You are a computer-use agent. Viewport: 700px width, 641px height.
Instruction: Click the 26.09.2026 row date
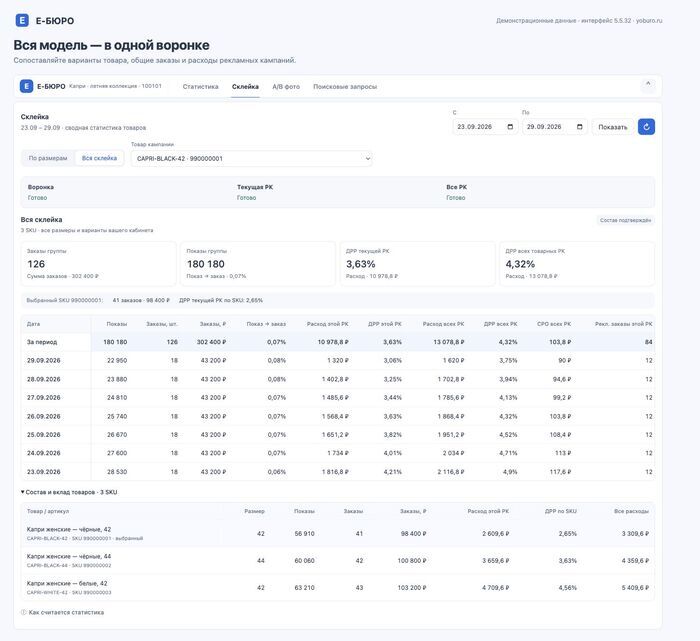43,416
